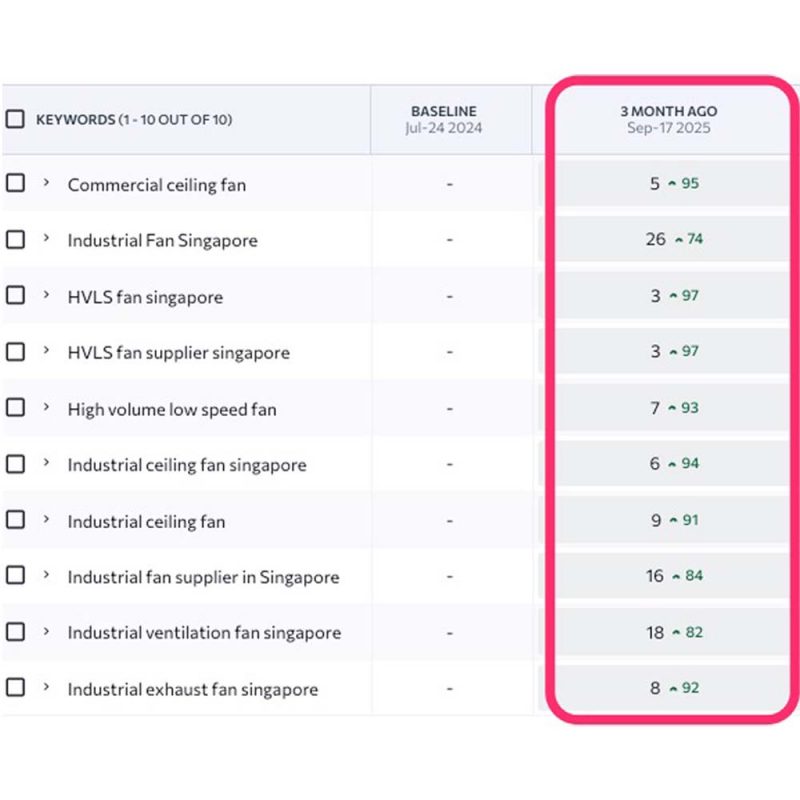The height and width of the screenshot is (800, 800).
Task: Click the 3 Month Ago column header
Action: [x=668, y=119]
